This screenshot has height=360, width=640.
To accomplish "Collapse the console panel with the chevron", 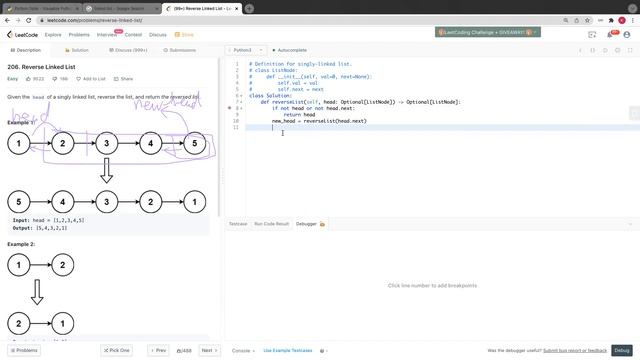I will point(630,224).
